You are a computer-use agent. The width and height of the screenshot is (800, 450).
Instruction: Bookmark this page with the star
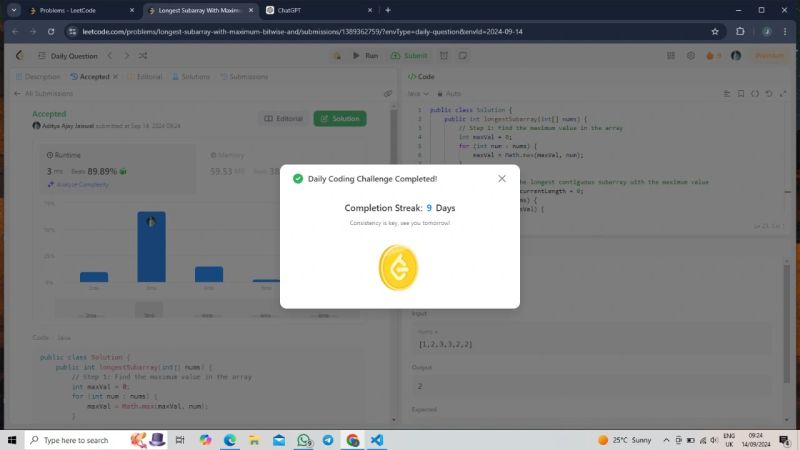[x=715, y=32]
